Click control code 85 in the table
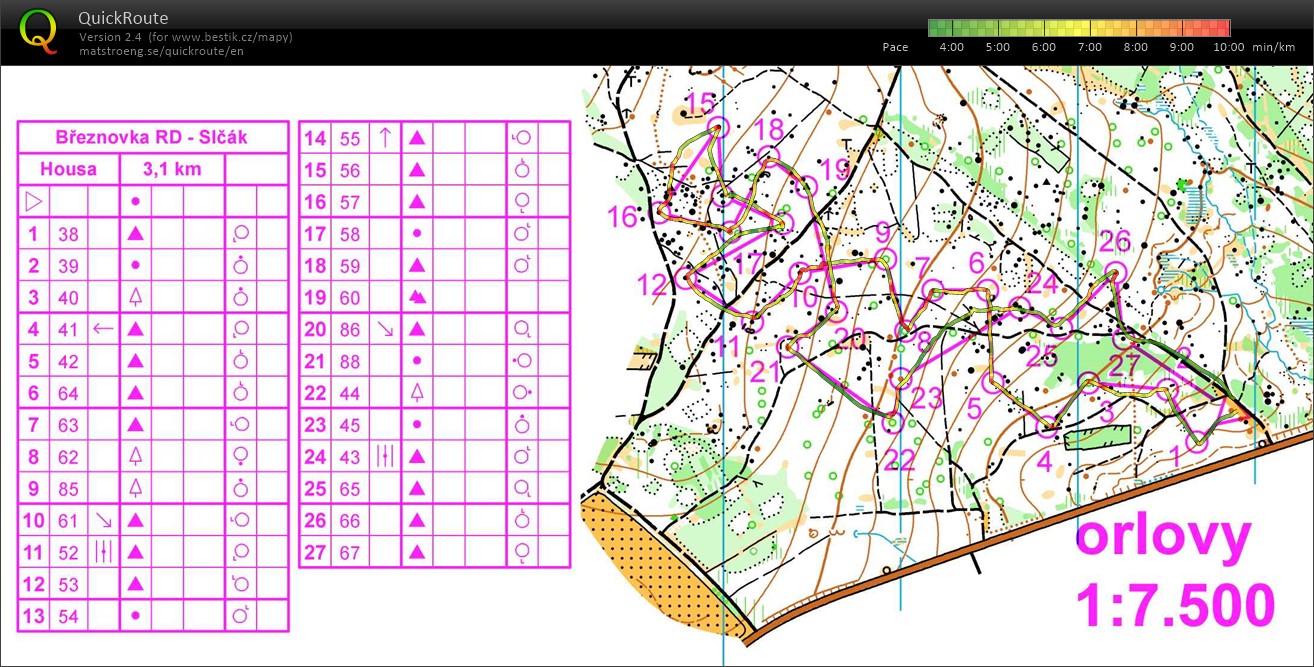Image resolution: width=1314 pixels, height=667 pixels. [68, 488]
